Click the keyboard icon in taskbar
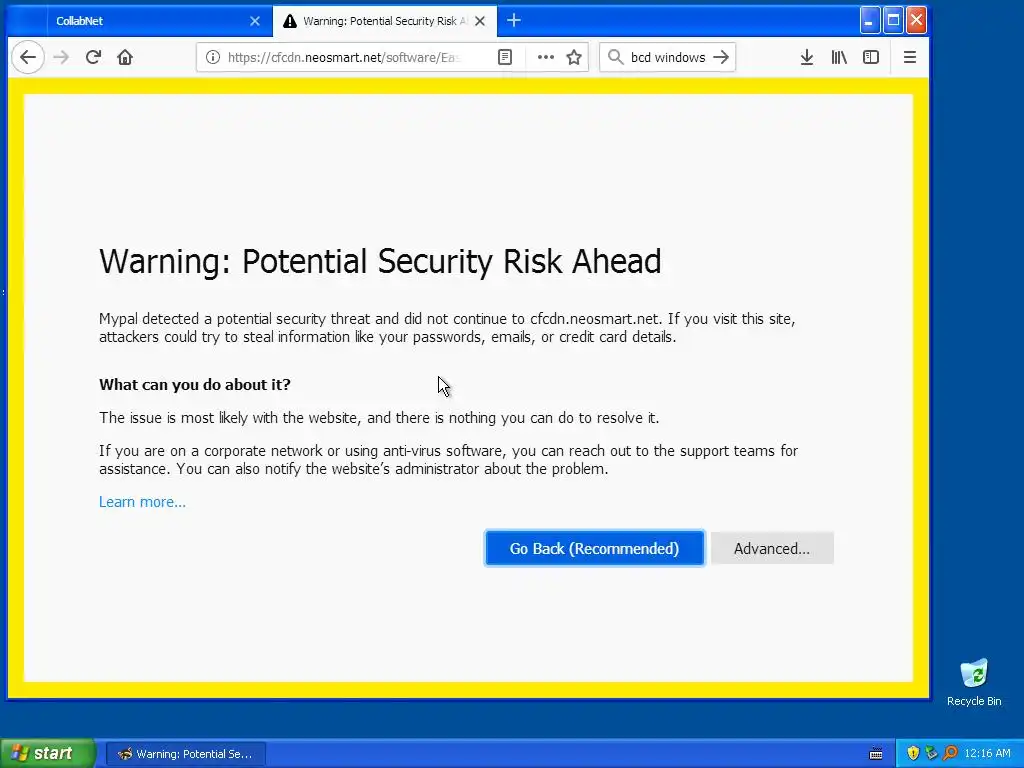The image size is (1024, 768). (876, 754)
